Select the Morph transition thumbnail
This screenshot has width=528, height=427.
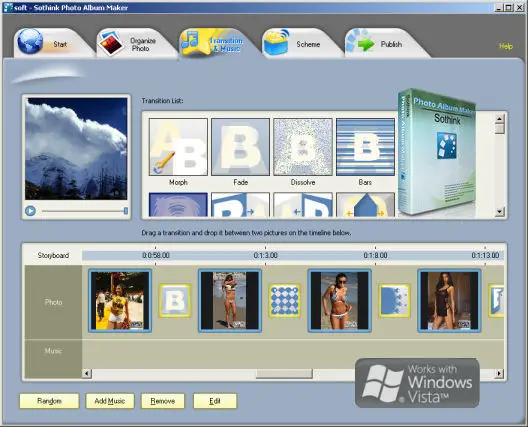point(178,147)
